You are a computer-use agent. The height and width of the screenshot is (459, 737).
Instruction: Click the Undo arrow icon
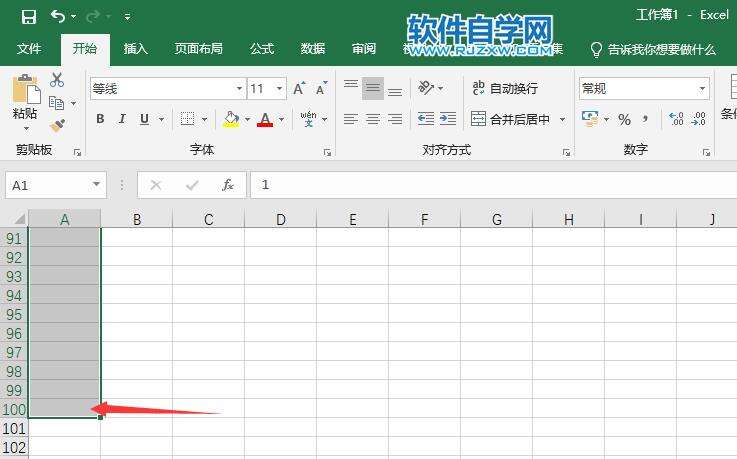[57, 16]
